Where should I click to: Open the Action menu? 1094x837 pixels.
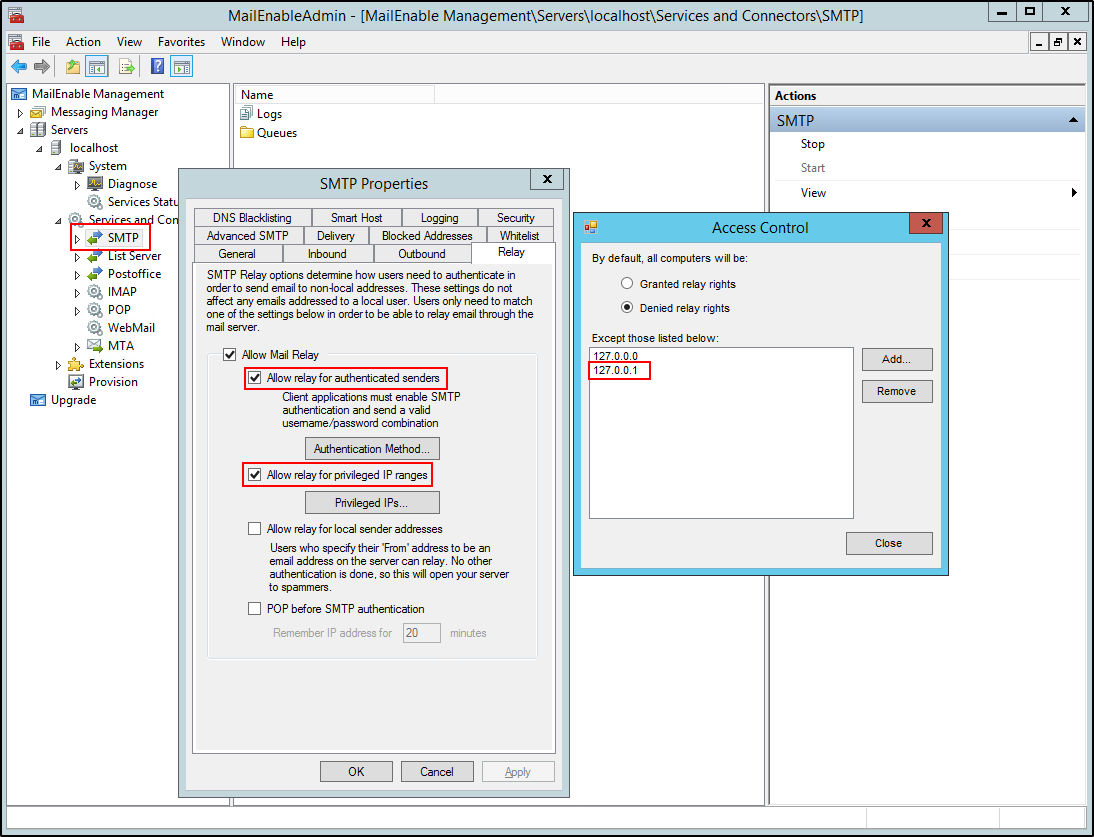[83, 42]
